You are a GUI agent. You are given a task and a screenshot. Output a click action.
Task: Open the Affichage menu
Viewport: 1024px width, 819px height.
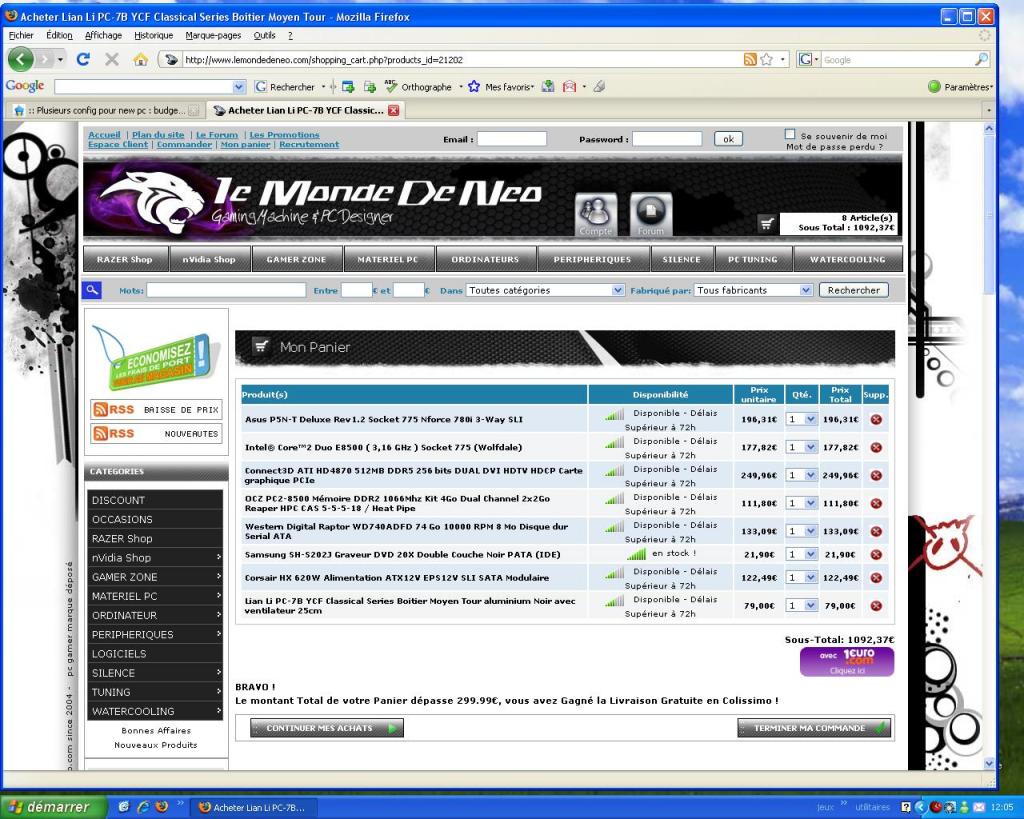pyautogui.click(x=103, y=35)
